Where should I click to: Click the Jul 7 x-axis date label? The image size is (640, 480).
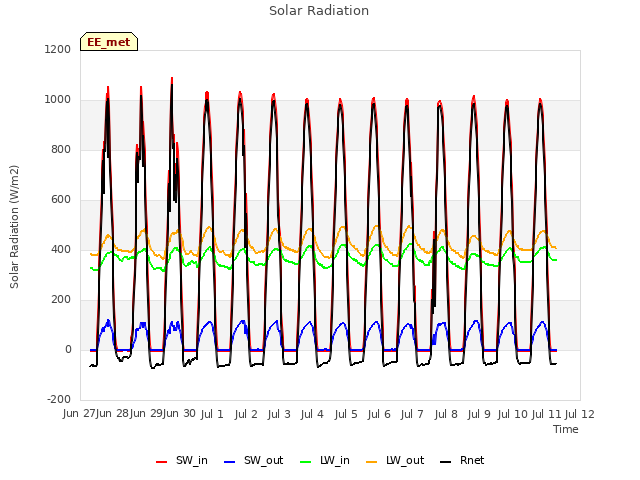tap(412, 414)
